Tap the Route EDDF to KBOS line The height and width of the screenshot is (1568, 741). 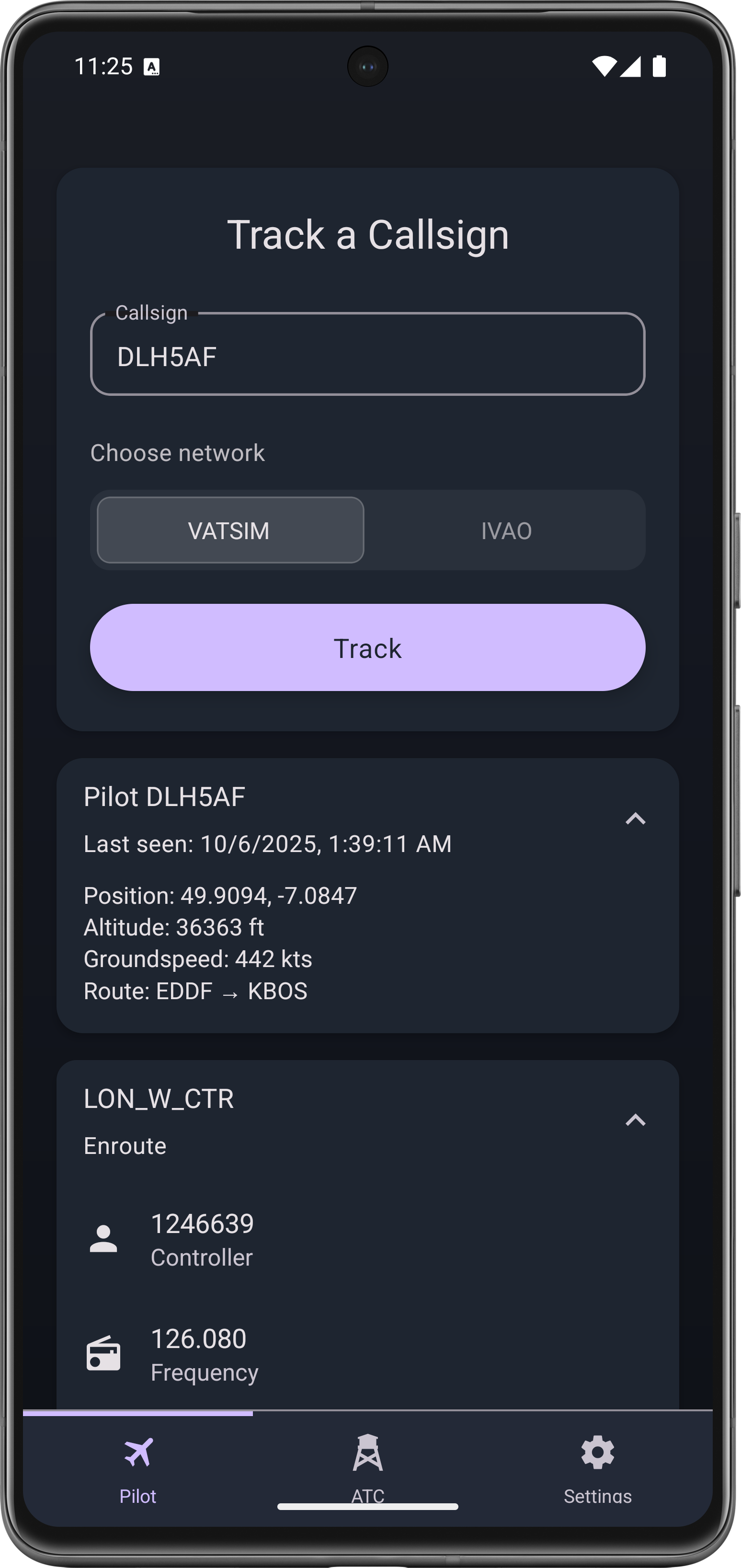195,991
